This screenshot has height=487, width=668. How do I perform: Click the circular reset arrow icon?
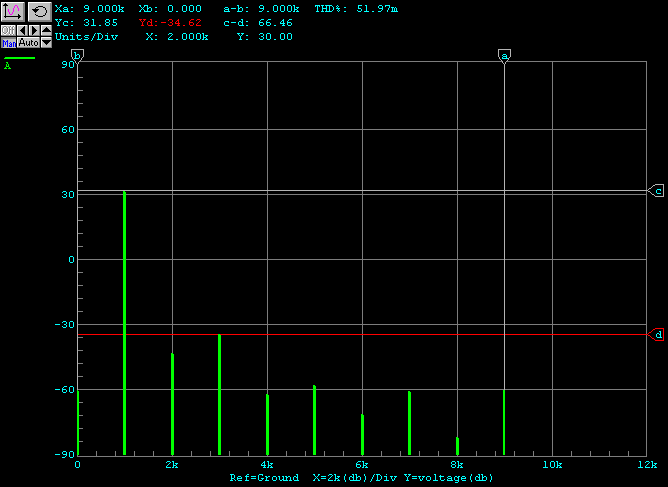(38, 11)
